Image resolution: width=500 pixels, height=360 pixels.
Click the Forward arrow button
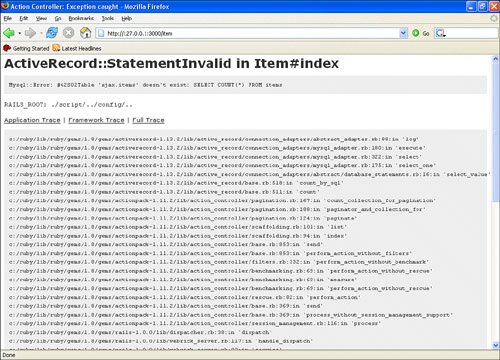(30, 33)
